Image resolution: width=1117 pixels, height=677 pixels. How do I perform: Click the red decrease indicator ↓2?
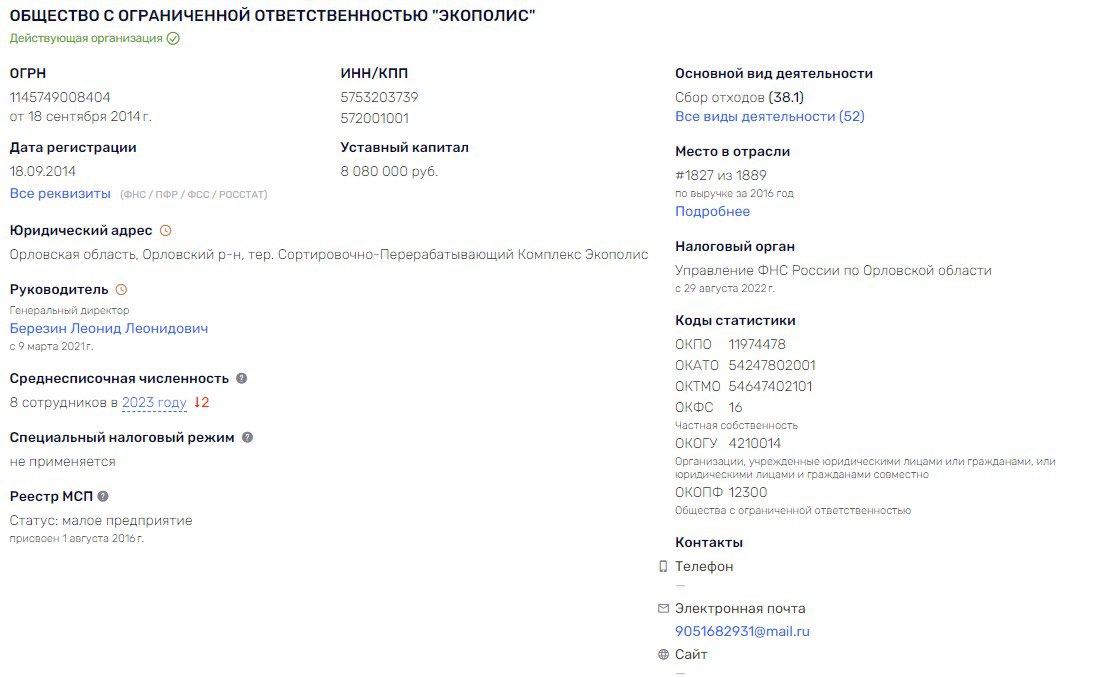coord(202,403)
